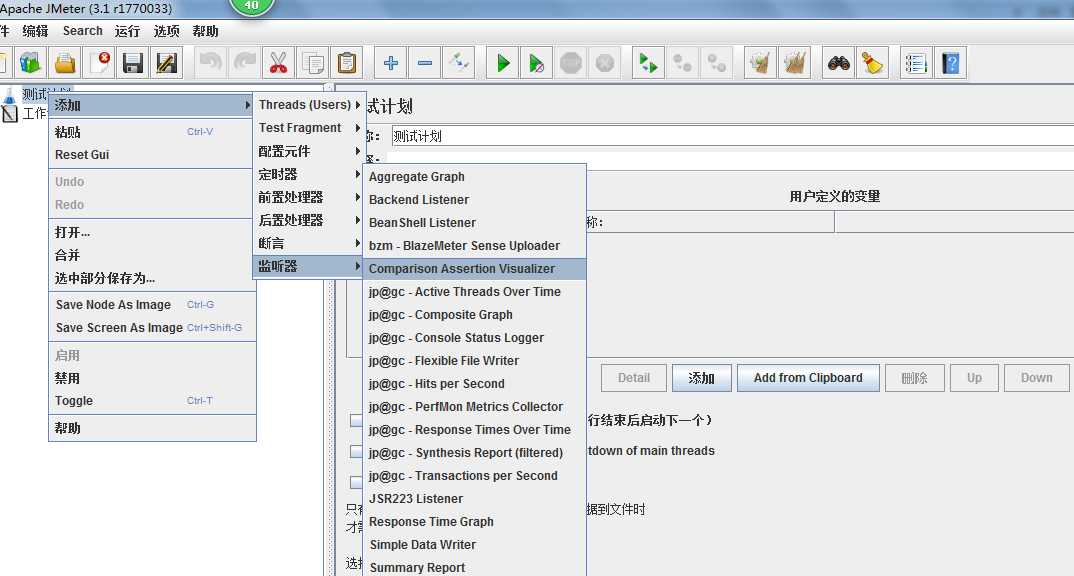Choose Save Screen As Image

pyautogui.click(x=151, y=328)
